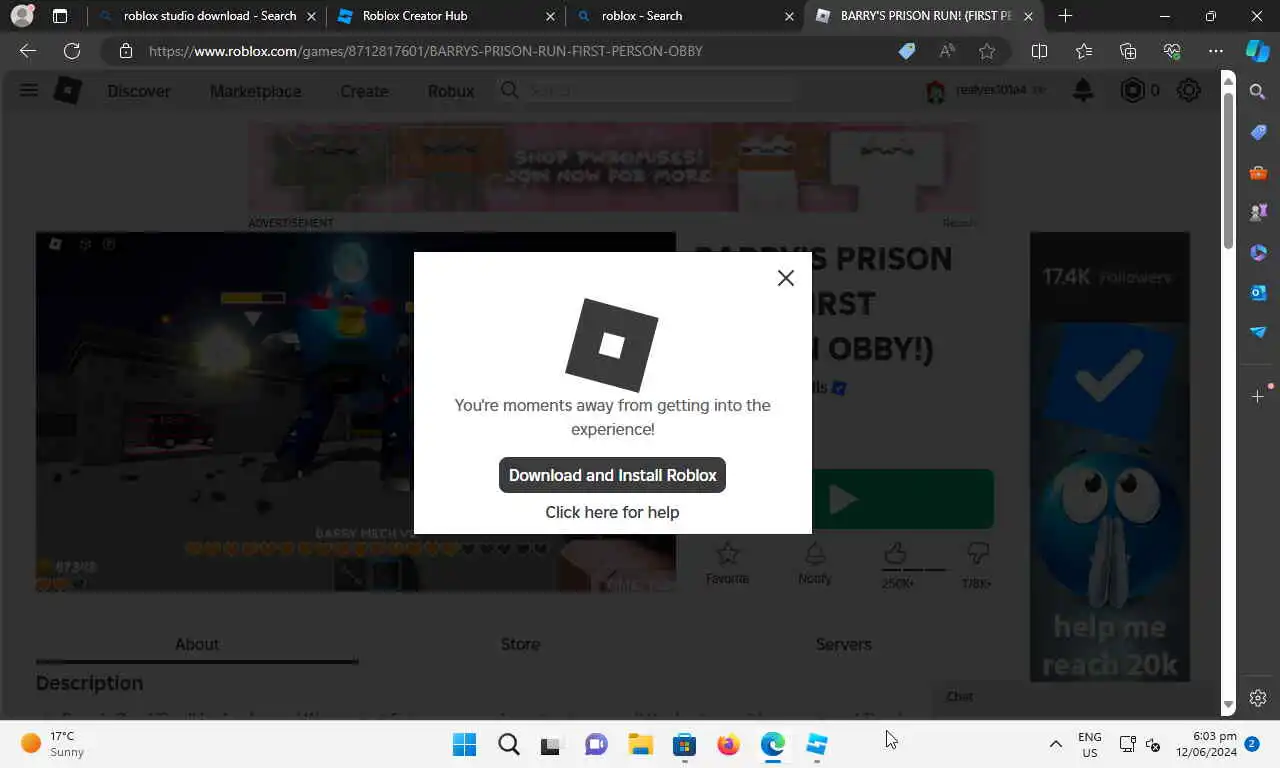
Task: Open Robux in Roblox navigation
Action: pos(451,91)
